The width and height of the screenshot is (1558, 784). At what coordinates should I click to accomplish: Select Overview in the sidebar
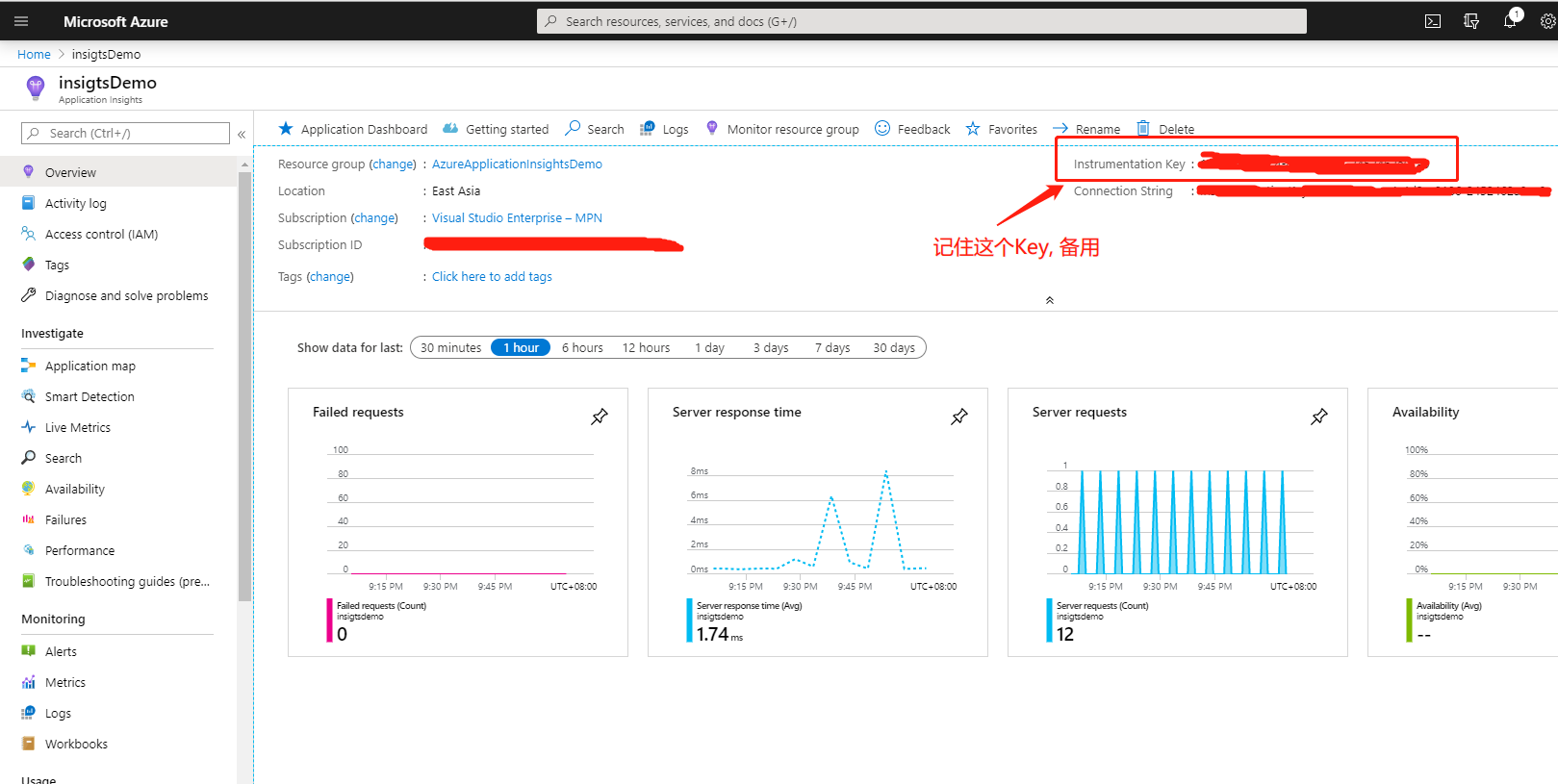point(118,172)
